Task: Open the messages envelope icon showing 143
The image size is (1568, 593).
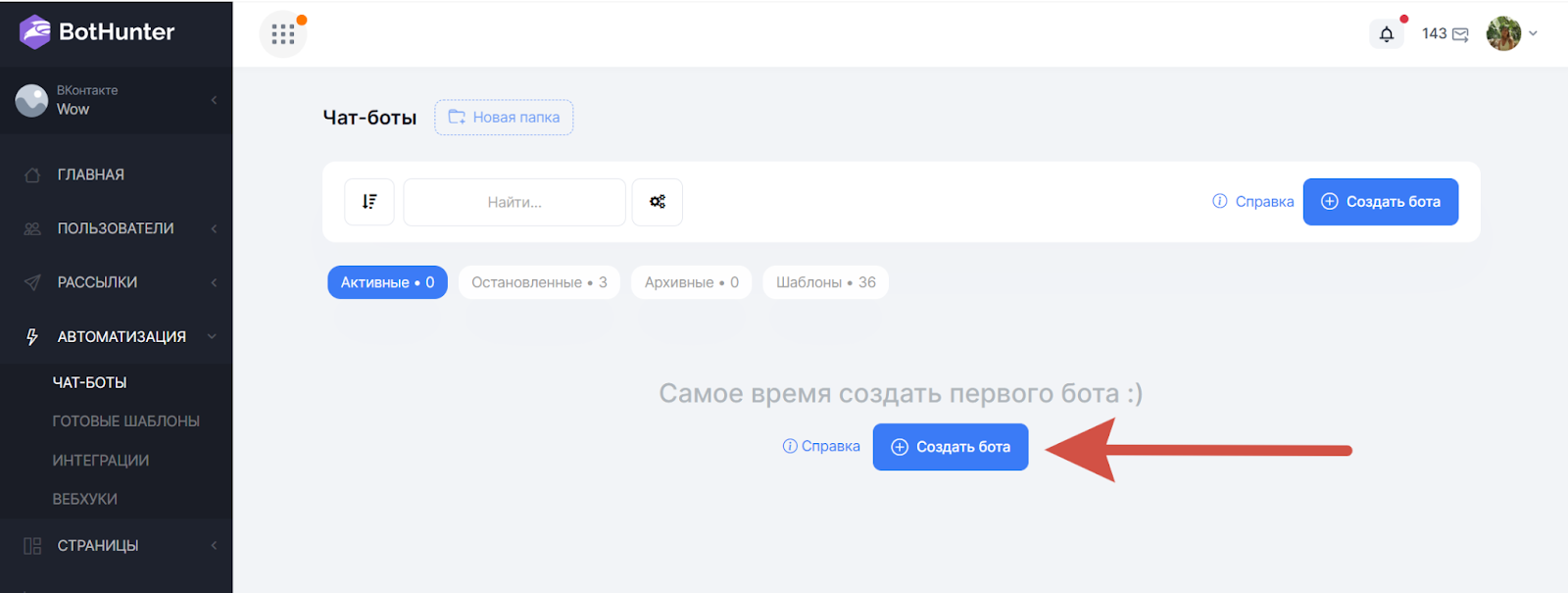Action: (1459, 34)
